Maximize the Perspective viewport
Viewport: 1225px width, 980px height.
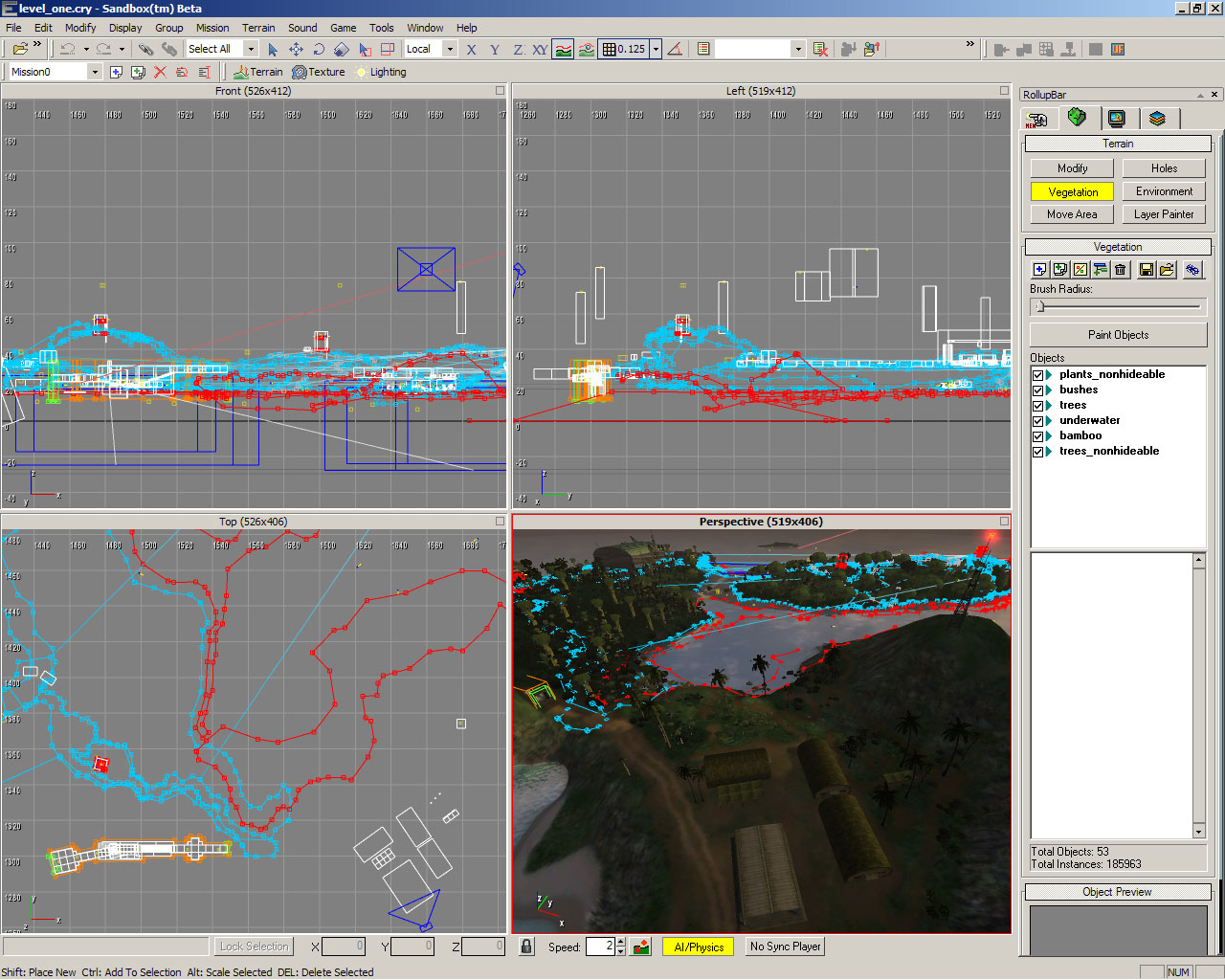(x=1004, y=522)
